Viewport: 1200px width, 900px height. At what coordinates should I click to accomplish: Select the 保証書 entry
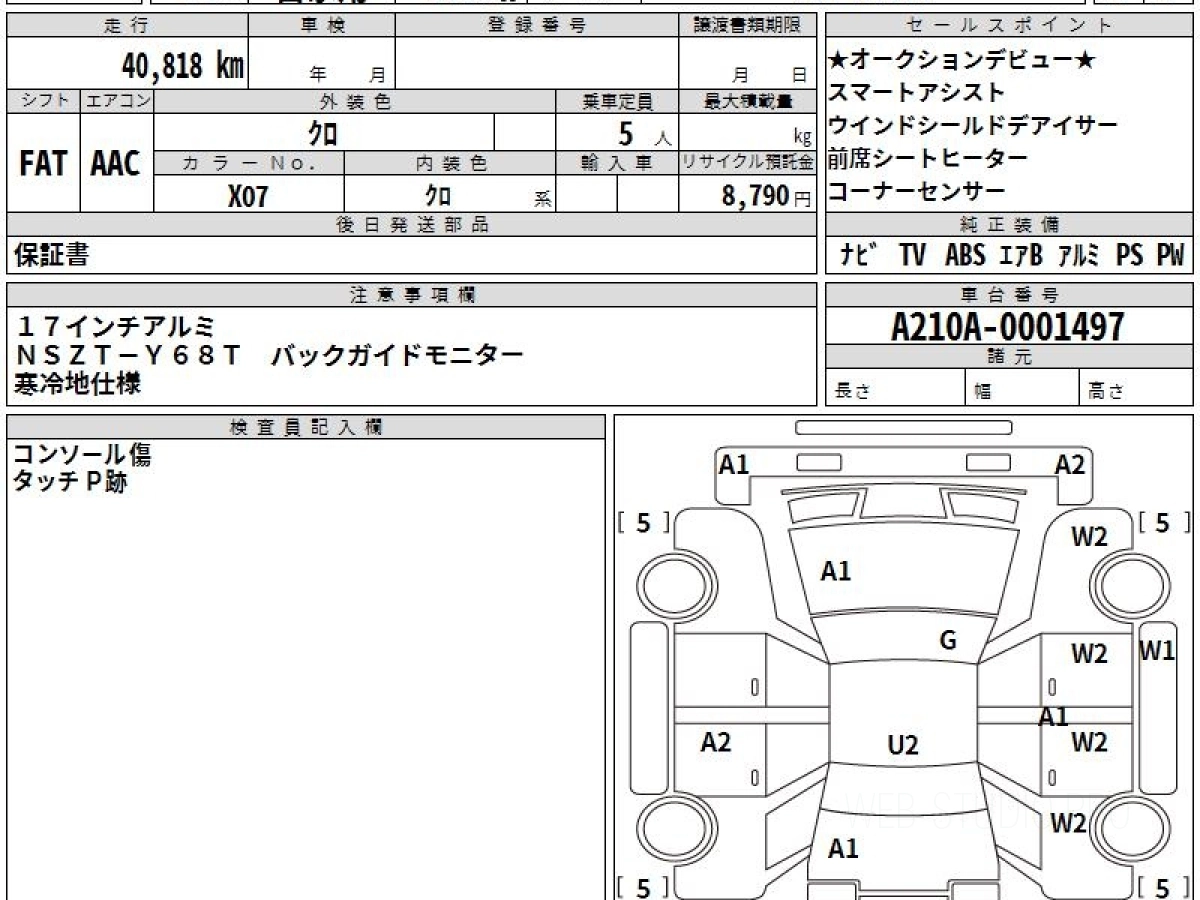pyautogui.click(x=51, y=255)
